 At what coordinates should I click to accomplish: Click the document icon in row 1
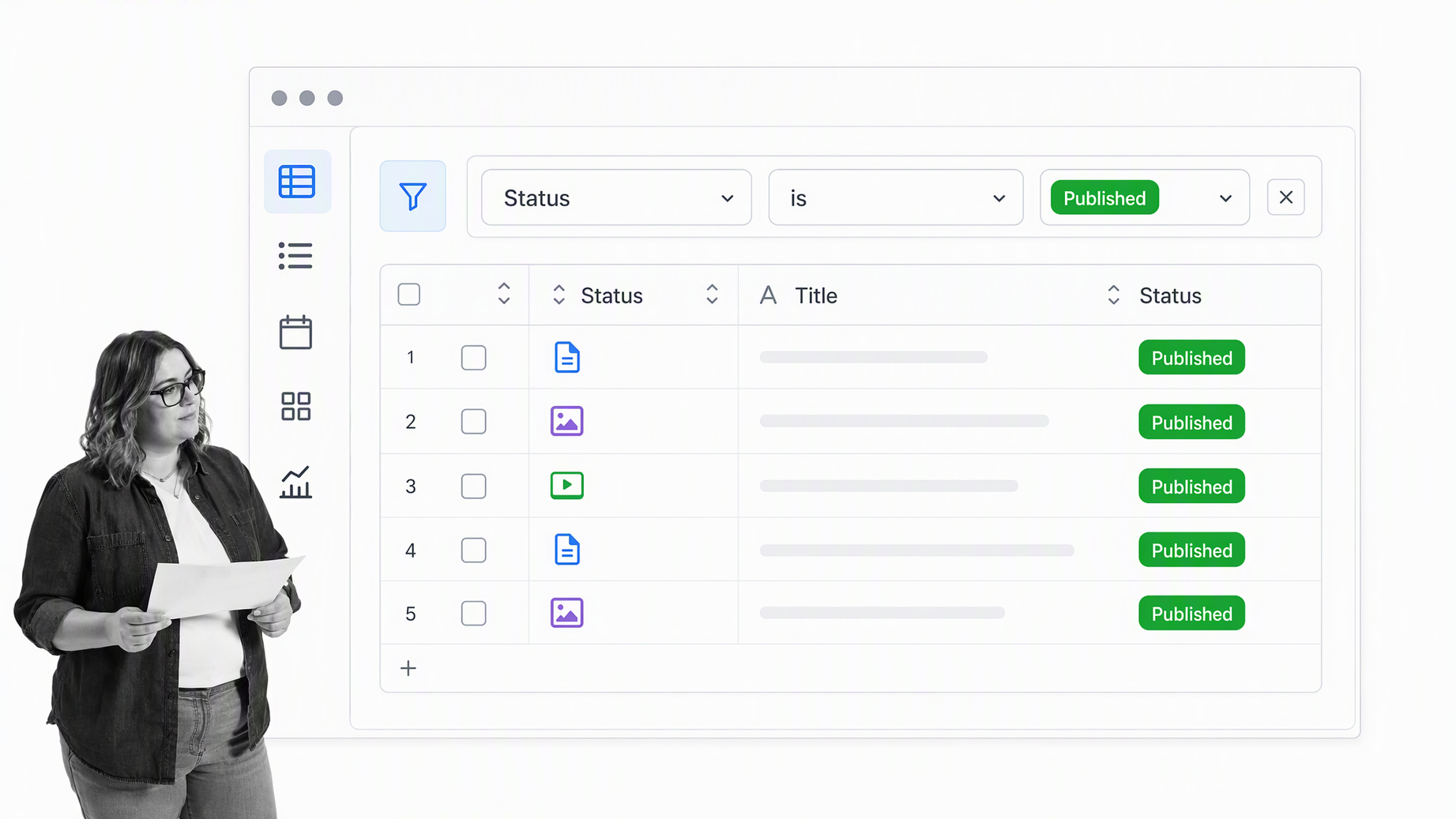click(566, 358)
